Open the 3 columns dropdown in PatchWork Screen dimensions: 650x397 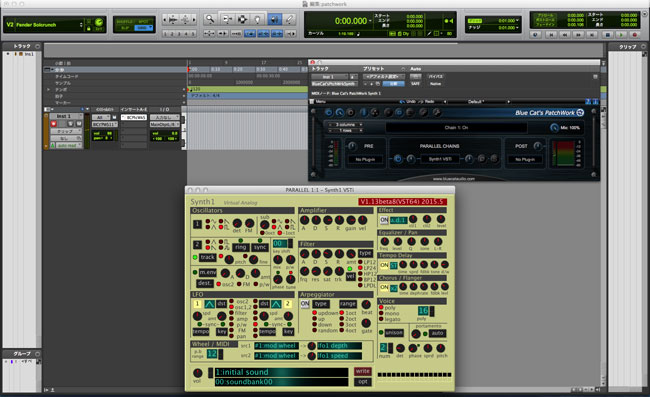(345, 124)
